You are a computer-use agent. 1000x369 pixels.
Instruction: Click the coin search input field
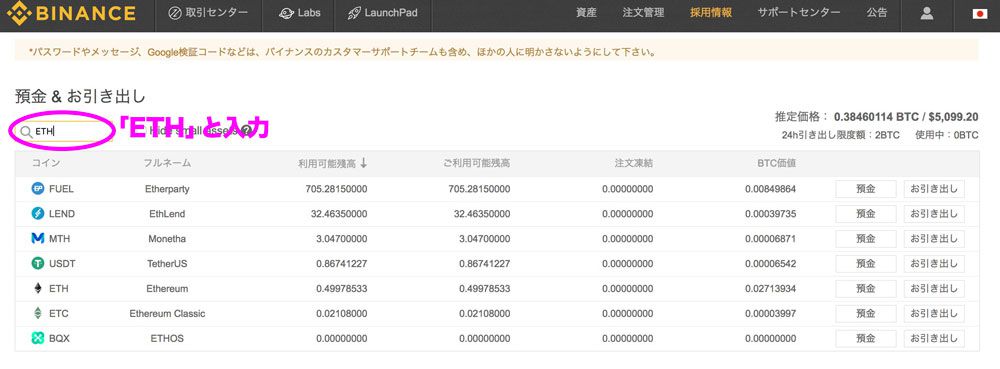click(64, 131)
